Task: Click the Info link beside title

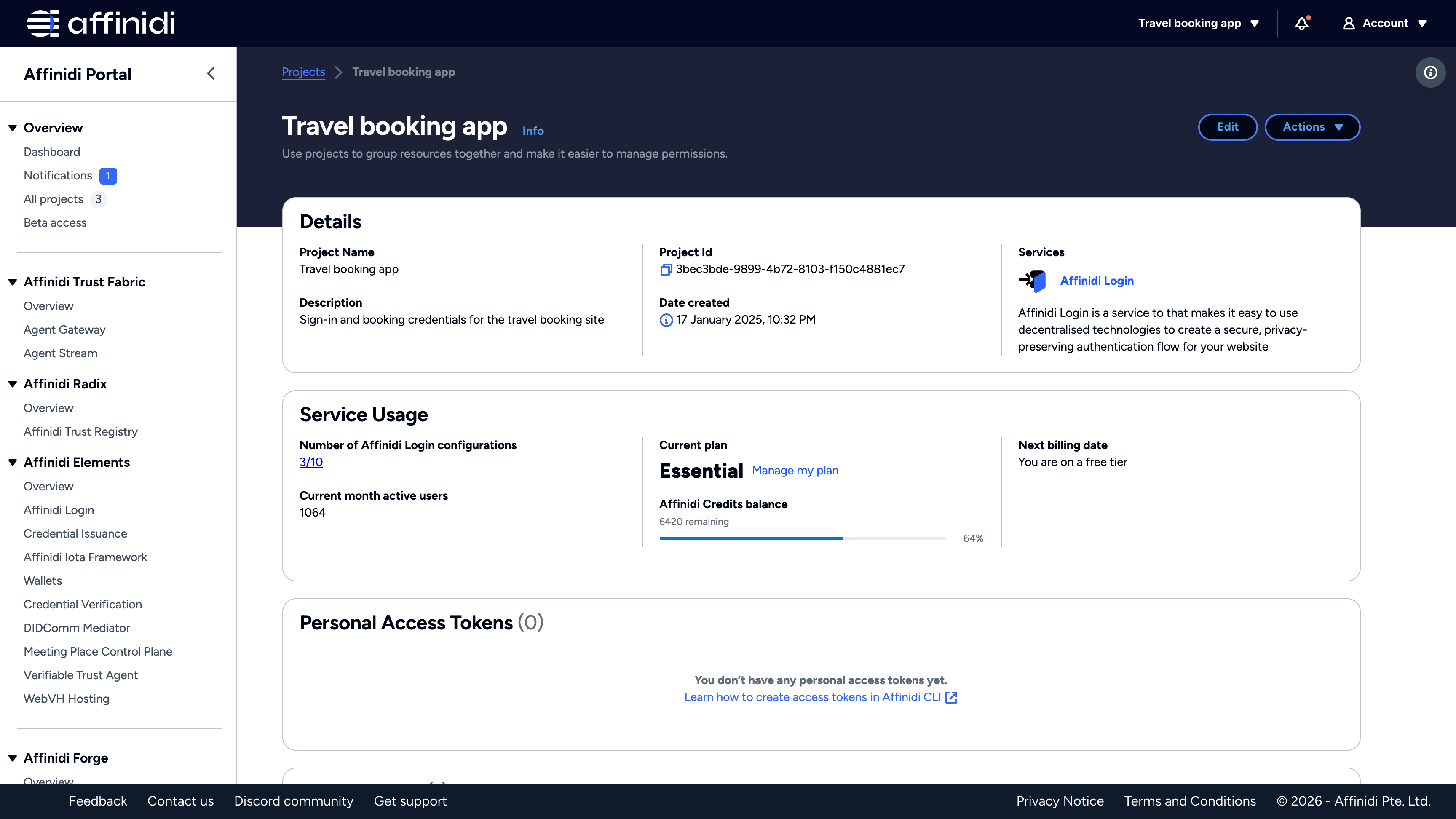Action: coord(533,131)
